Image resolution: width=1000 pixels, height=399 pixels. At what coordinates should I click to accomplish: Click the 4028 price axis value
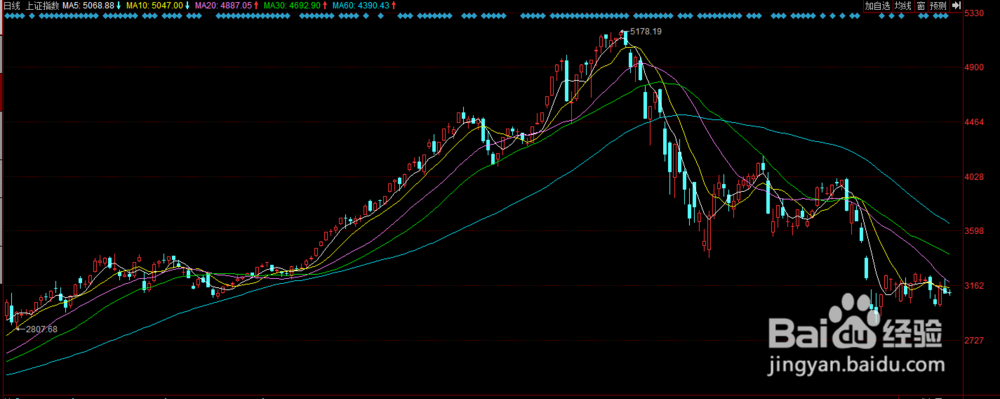(973, 177)
